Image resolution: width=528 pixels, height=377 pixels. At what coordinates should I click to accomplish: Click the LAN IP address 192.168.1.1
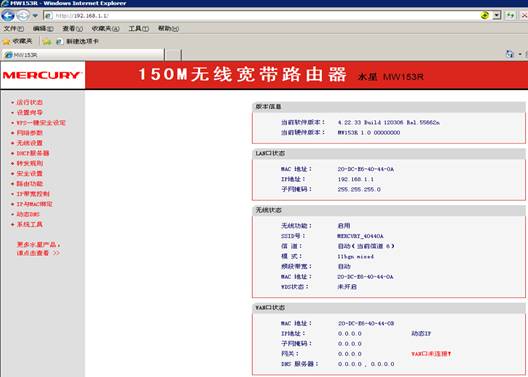click(x=356, y=179)
